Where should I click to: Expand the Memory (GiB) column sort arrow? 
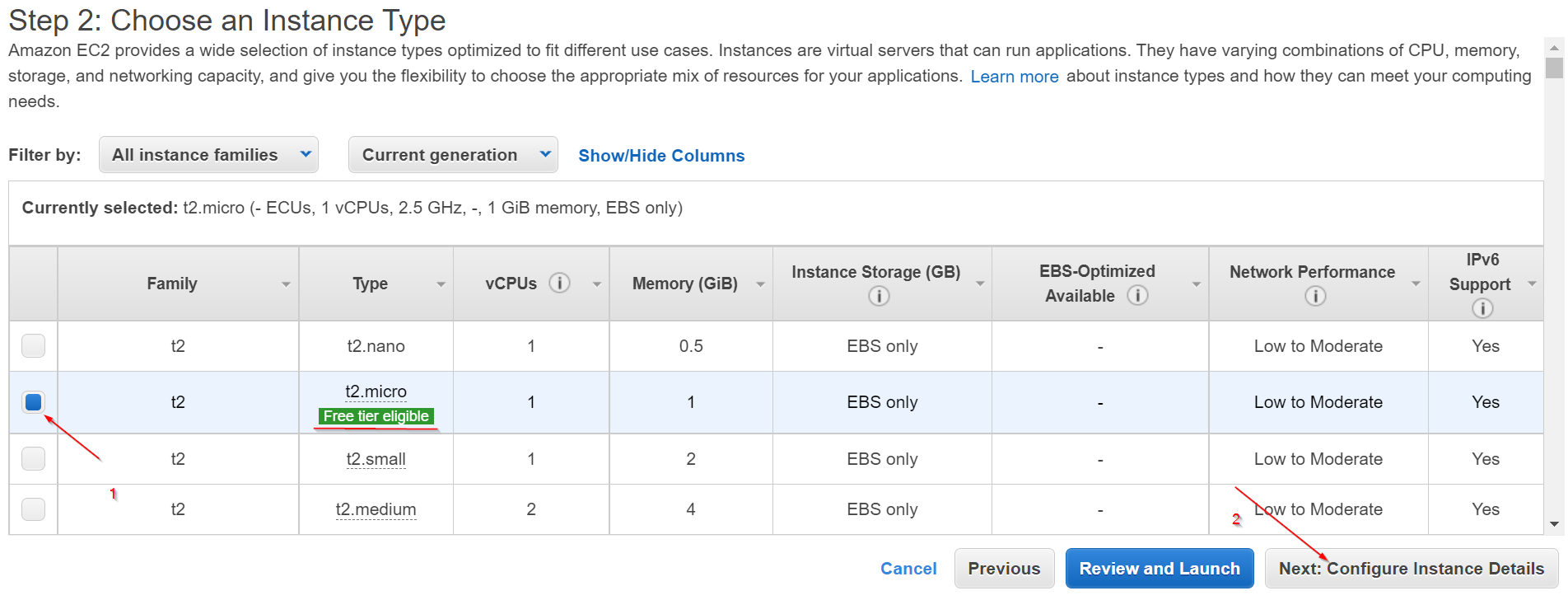(x=760, y=284)
